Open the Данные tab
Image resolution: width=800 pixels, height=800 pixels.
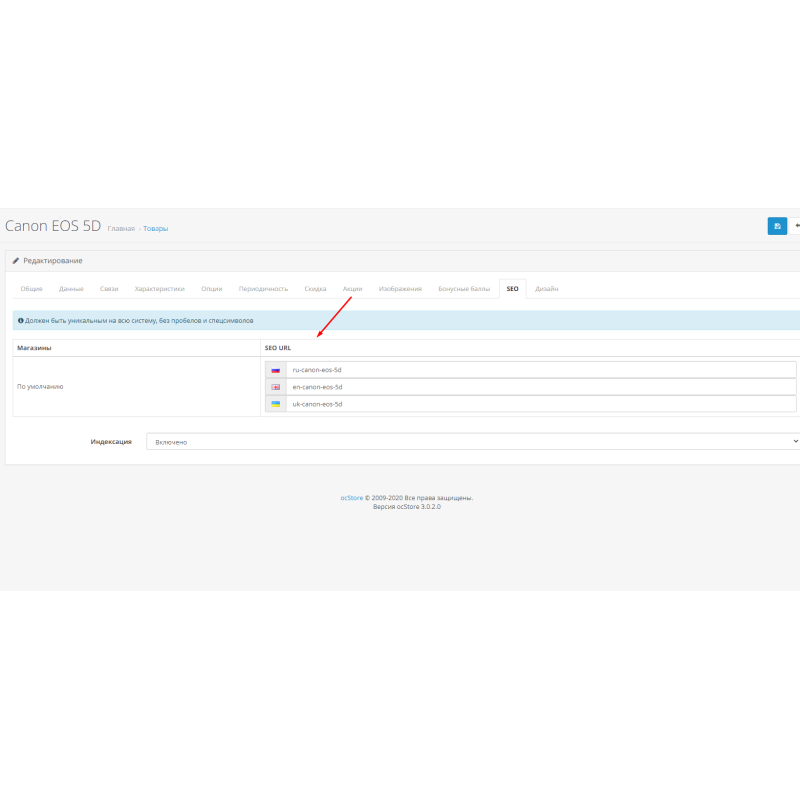(69, 288)
